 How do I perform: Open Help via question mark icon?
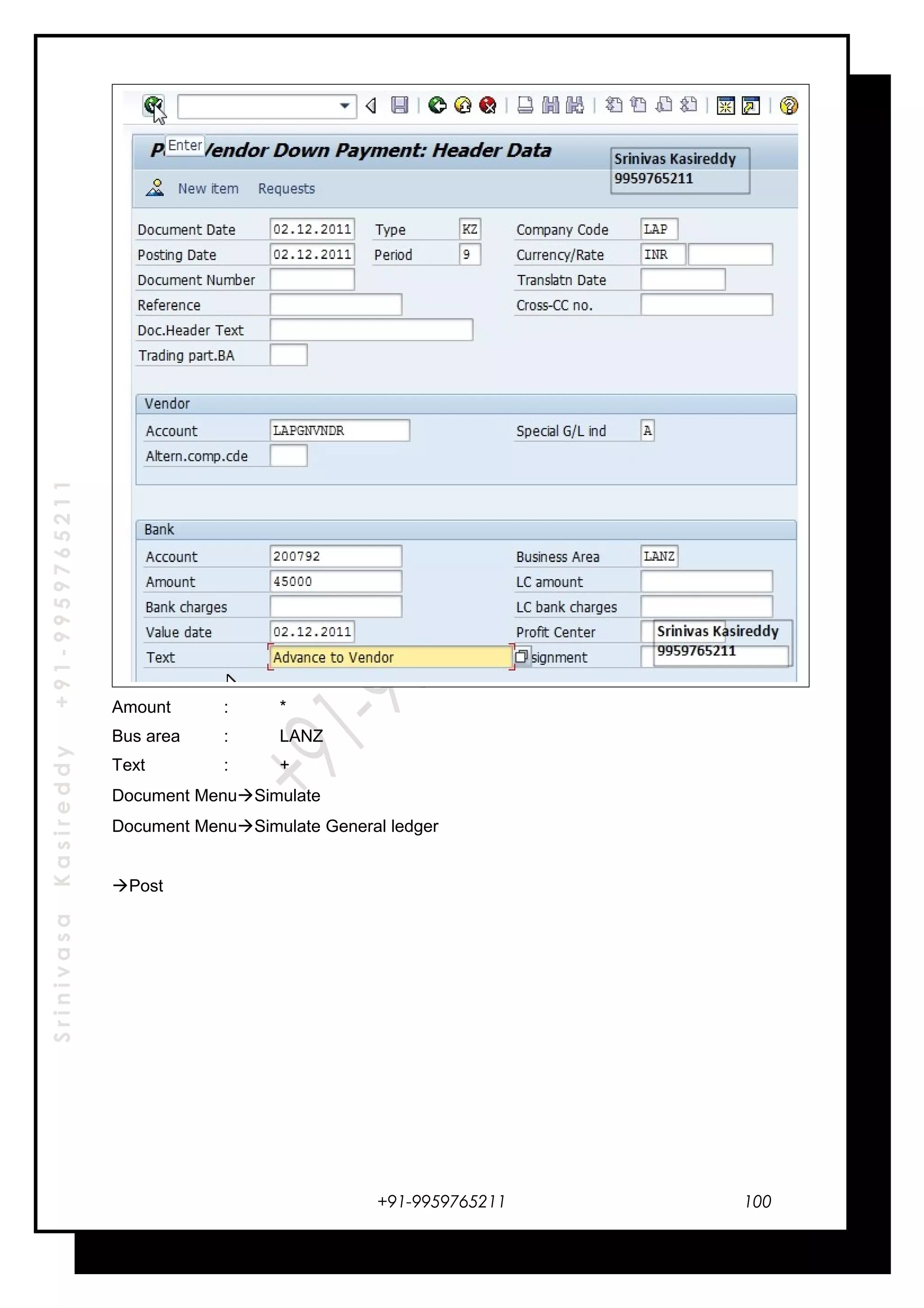coord(789,106)
